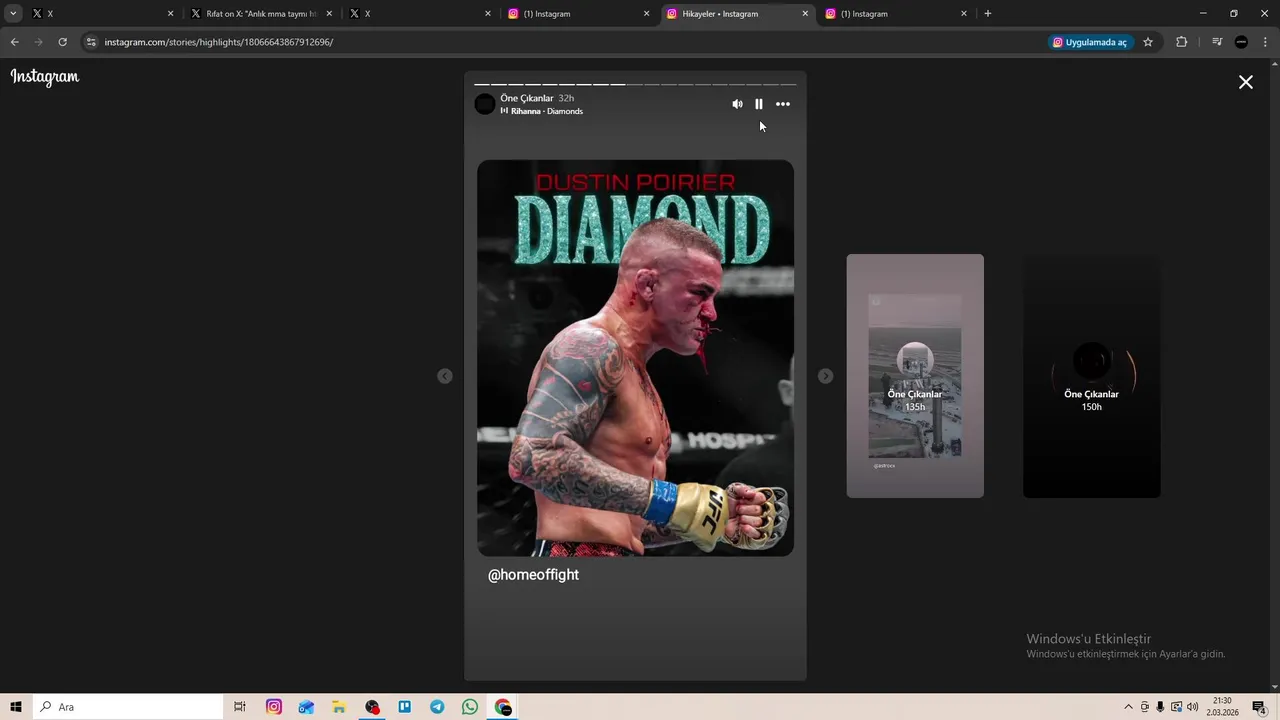Click the Dustin Poirier story image

click(x=635, y=358)
